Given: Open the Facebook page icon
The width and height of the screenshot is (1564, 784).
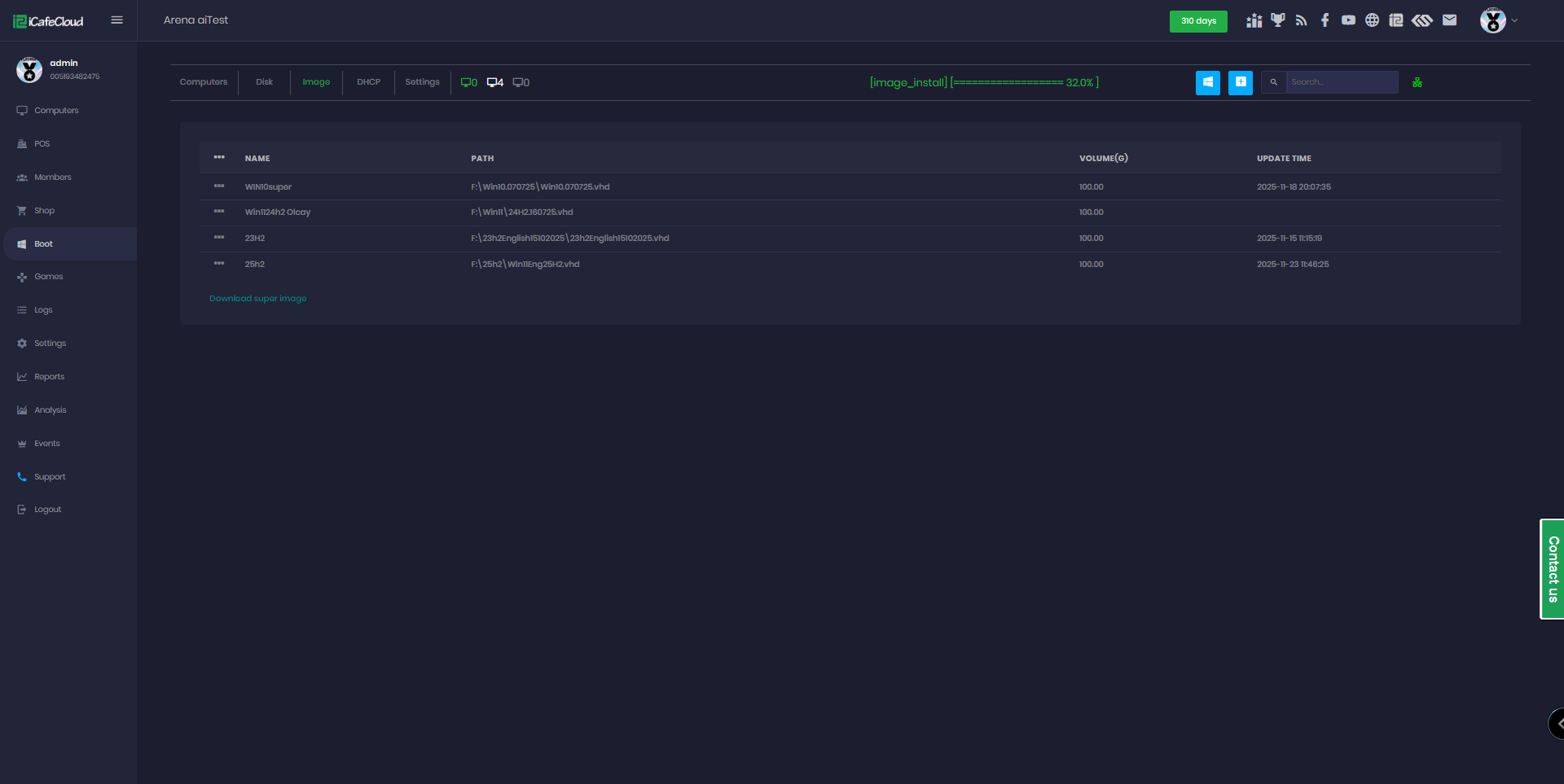Looking at the screenshot, I should (x=1325, y=20).
